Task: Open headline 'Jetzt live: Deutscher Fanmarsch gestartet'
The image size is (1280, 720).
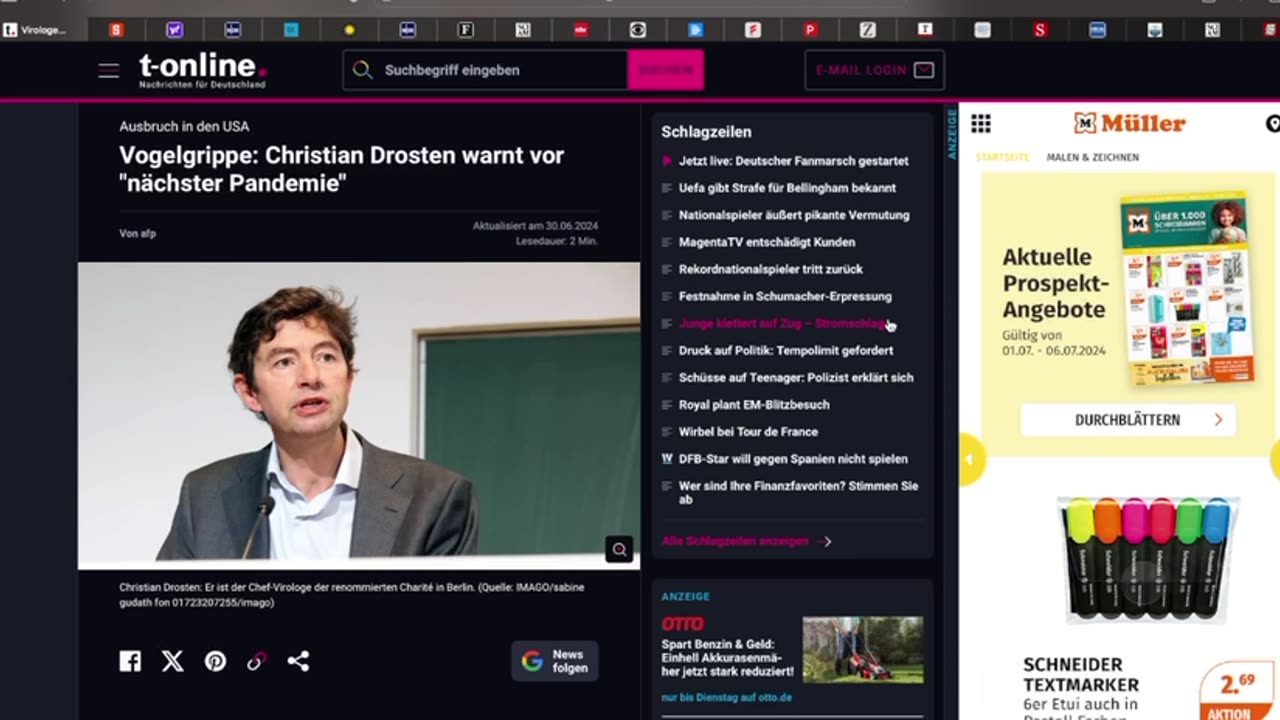Action: click(793, 161)
